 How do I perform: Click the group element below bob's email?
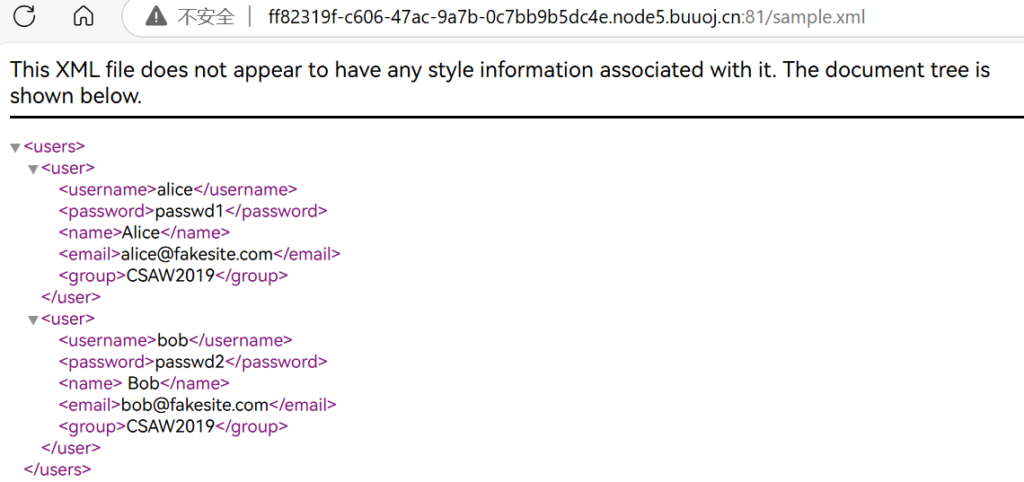172,426
